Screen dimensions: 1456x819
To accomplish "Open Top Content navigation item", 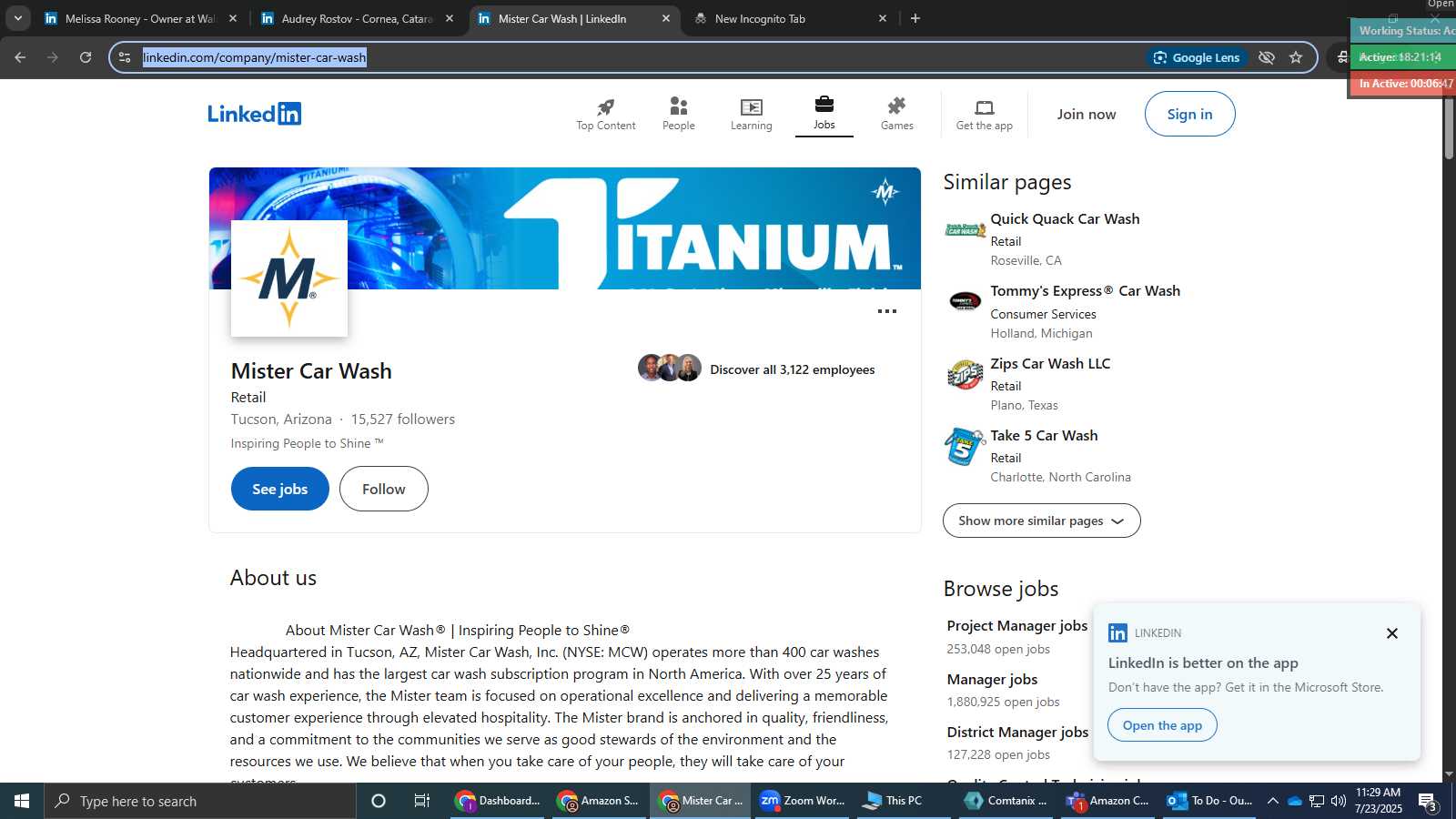I will point(605,115).
